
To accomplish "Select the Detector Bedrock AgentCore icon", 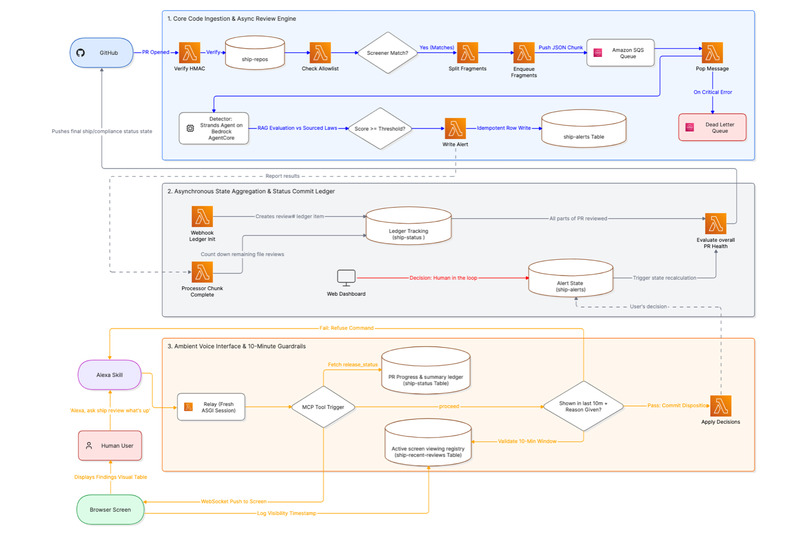I will [x=190, y=128].
